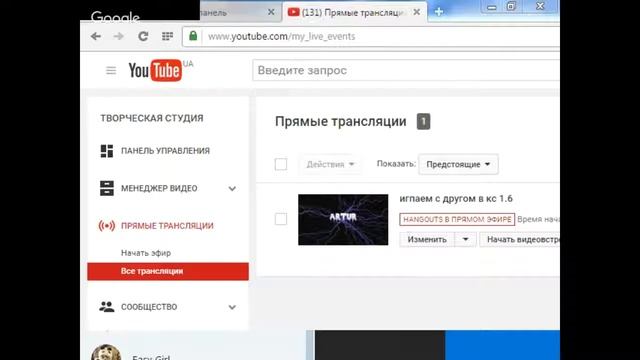640x360 pixels.
Task: Click the video manager icon beside Менеджер видео
Action: point(107,189)
